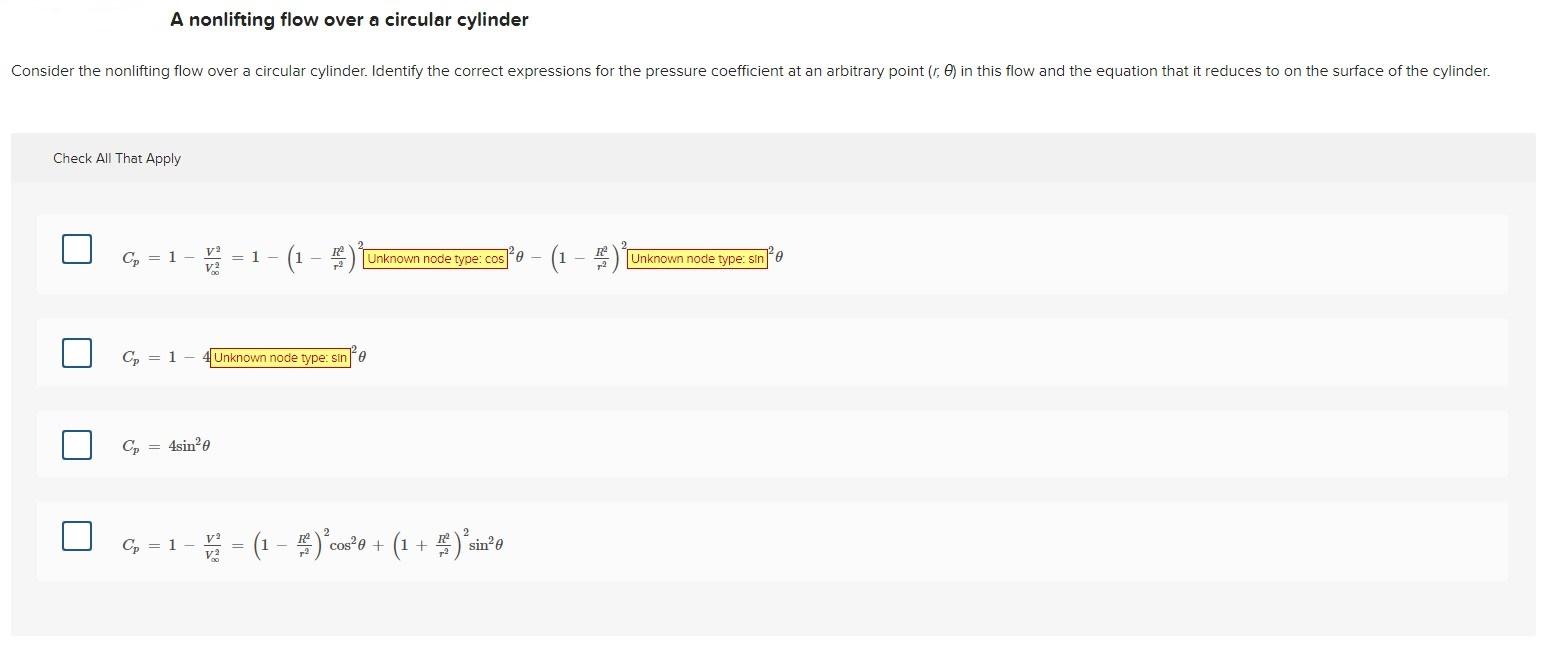Click the Cp symbol in the first equation
This screenshot has width=1566, height=670.
click(x=130, y=258)
